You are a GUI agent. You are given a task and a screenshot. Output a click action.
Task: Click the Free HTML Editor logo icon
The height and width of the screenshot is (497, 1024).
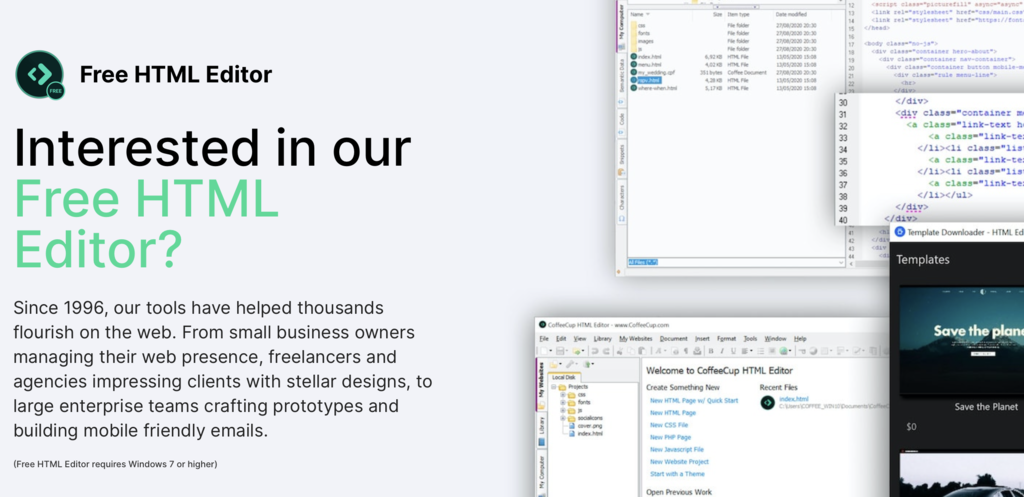click(40, 74)
